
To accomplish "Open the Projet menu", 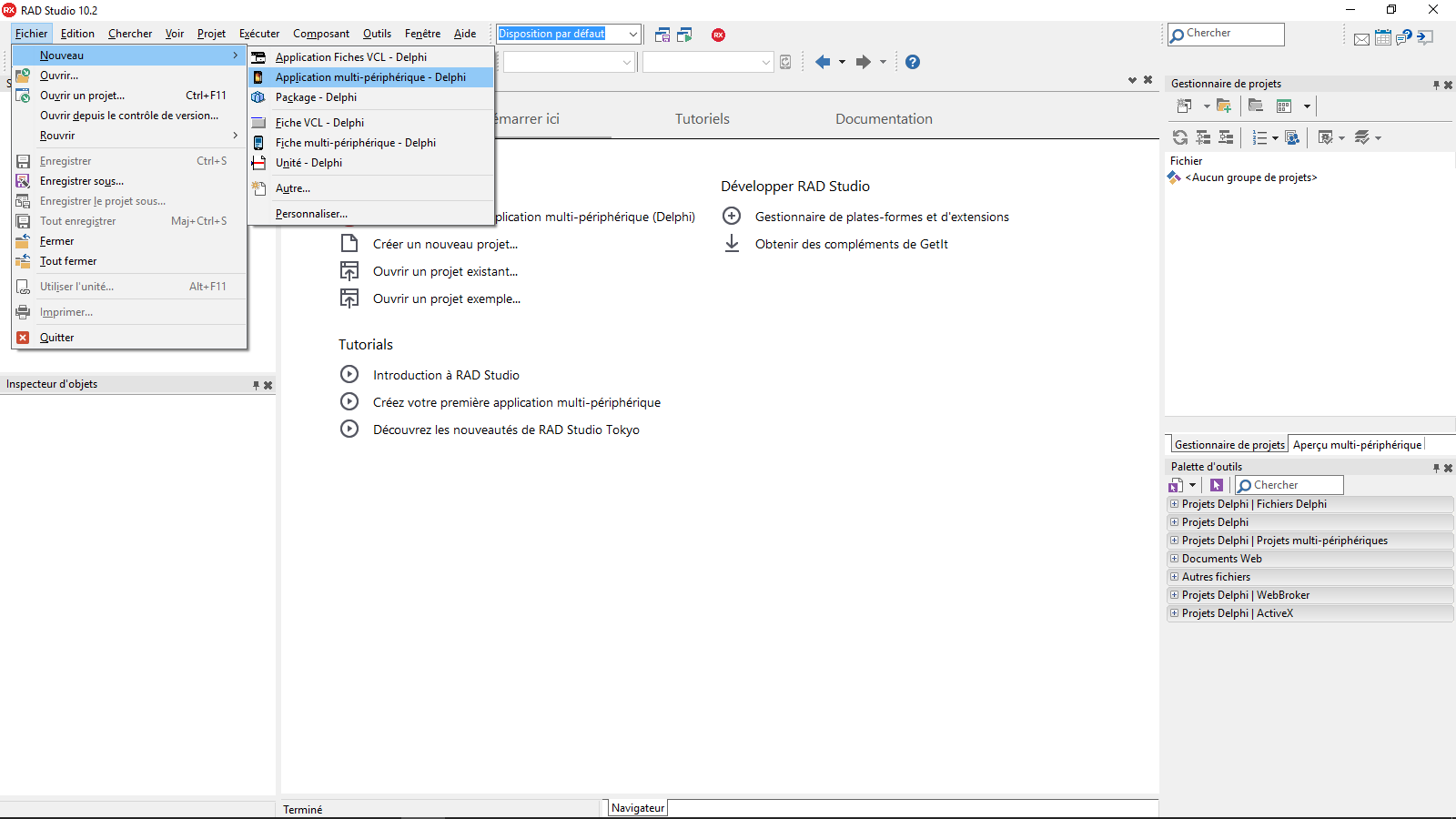I will tap(211, 34).
